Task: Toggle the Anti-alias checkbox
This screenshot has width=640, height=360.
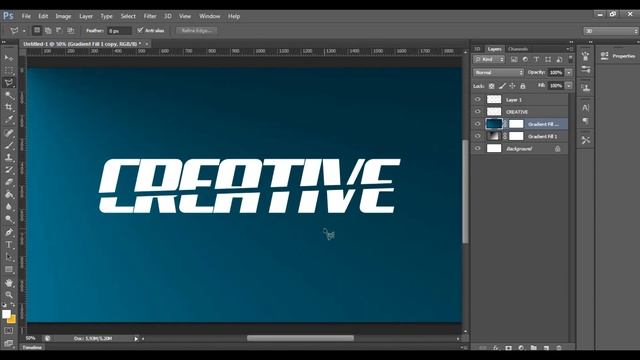Action: pyautogui.click(x=140, y=30)
